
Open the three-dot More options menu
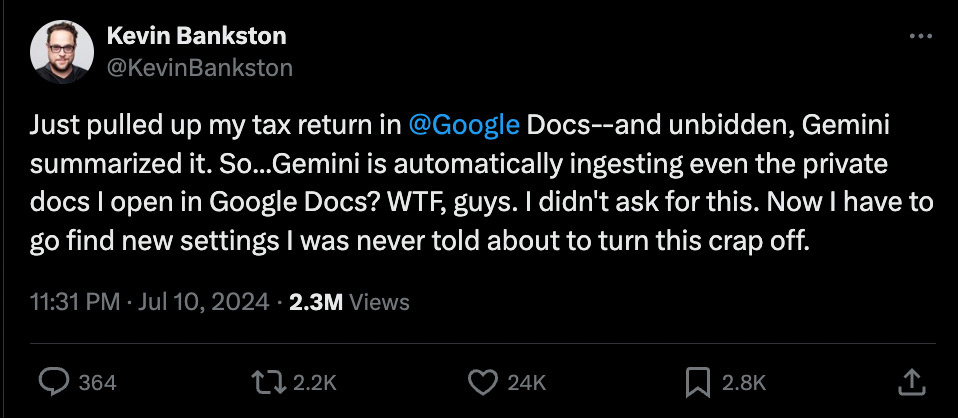(x=919, y=37)
